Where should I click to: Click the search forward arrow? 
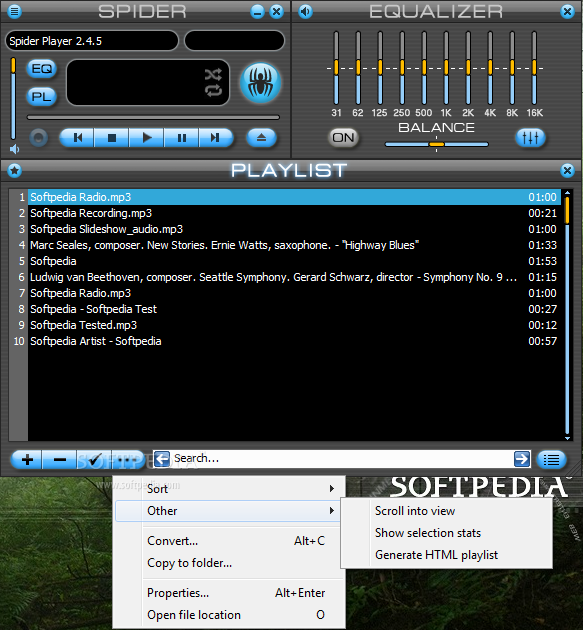(x=522, y=458)
